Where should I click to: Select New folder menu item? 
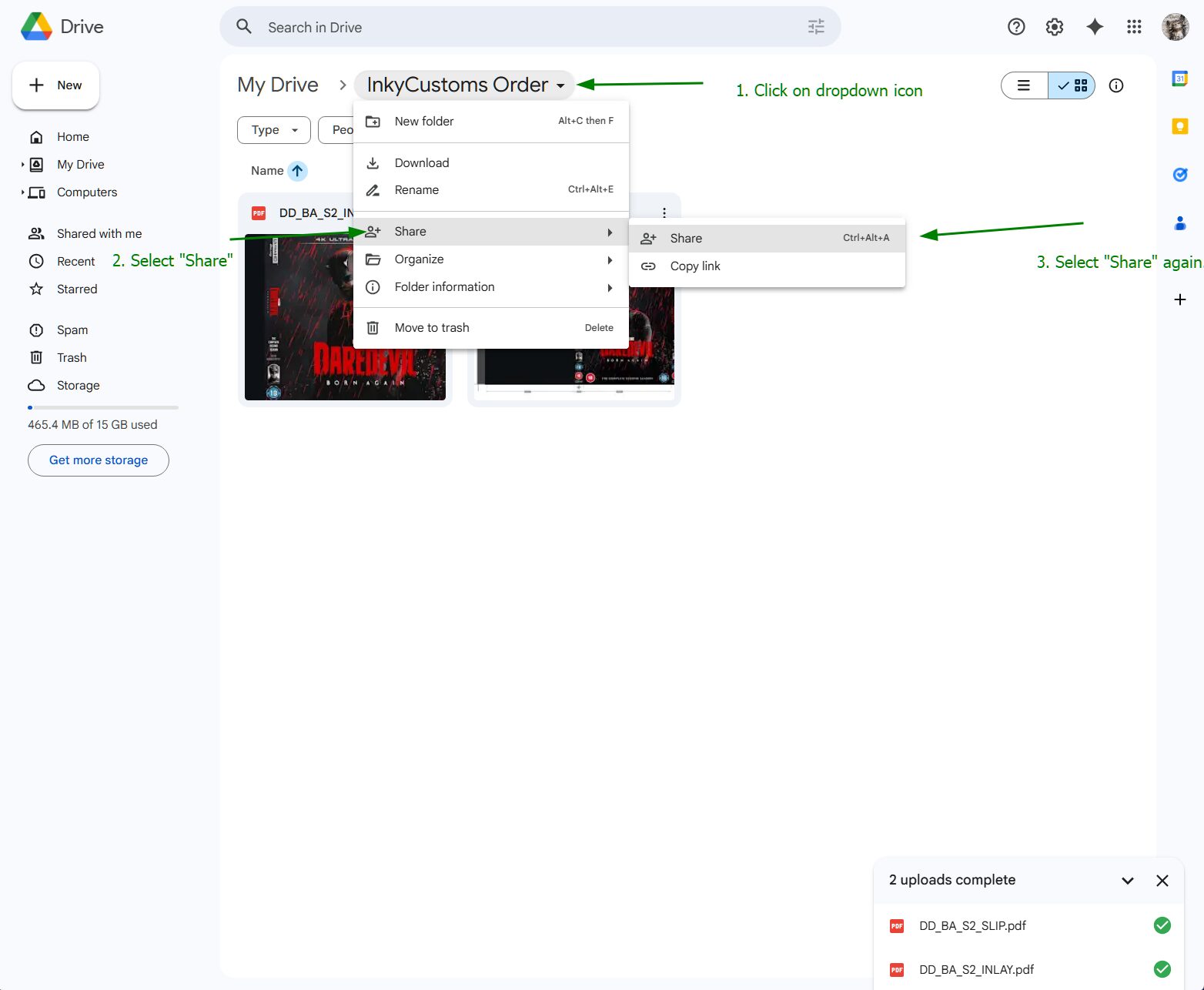491,122
